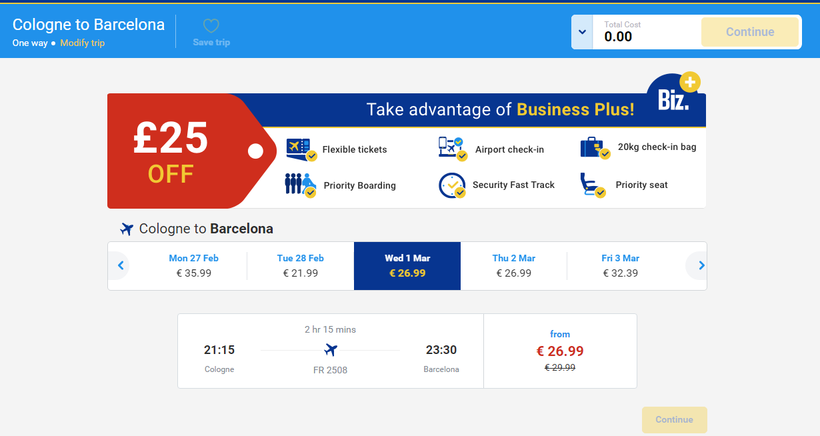
Task: Show earlier dates with left chevron
Action: (x=121, y=266)
